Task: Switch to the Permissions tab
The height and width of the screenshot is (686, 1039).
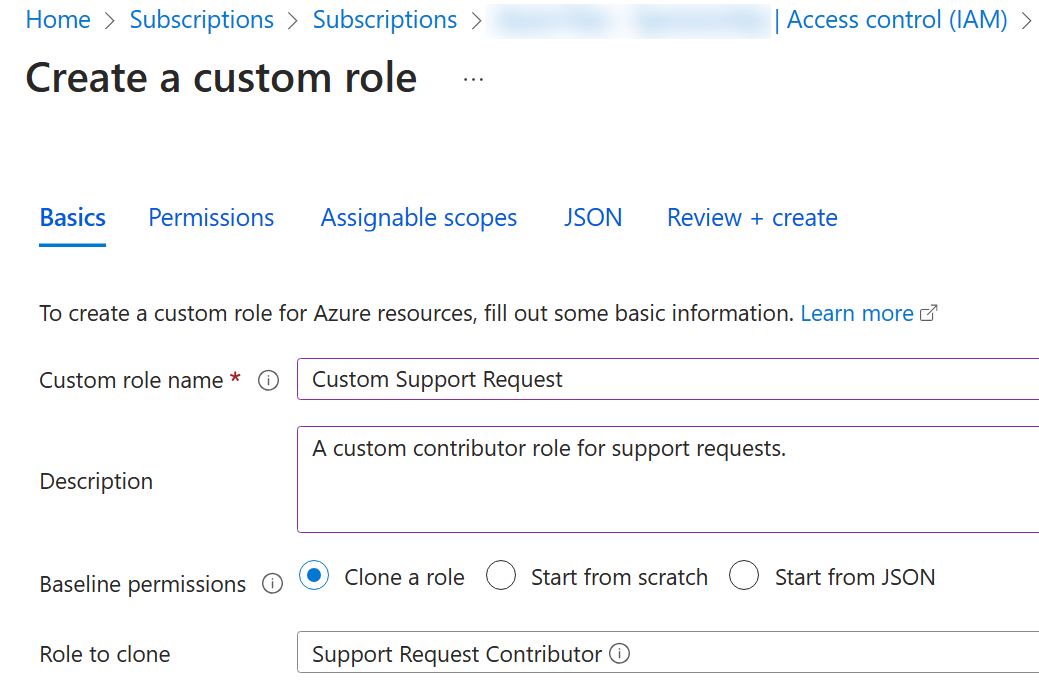Action: coord(210,217)
